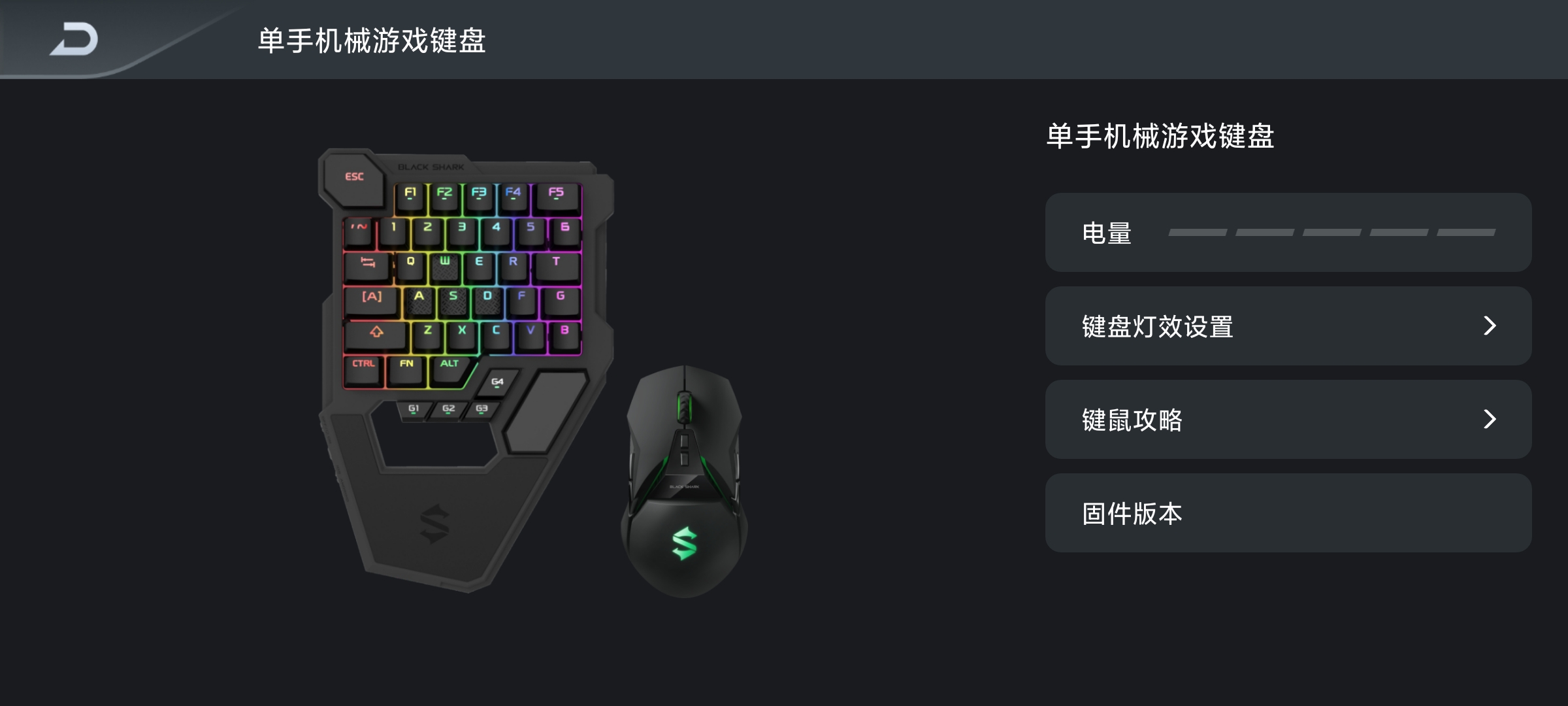The image size is (1568, 706).
Task: Tap the green S logo on mouse
Action: click(x=684, y=543)
